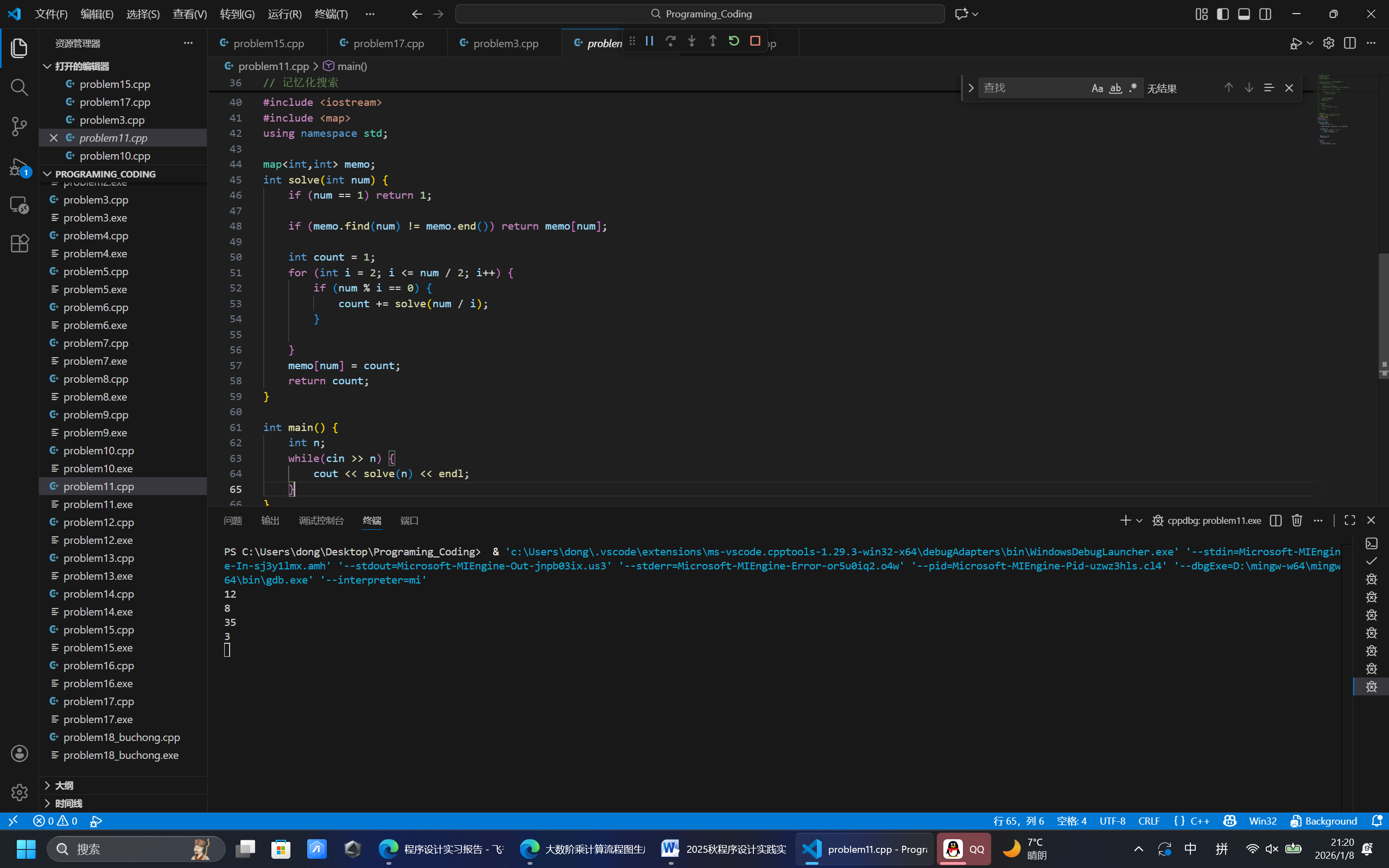The image size is (1389, 868).
Task: Switch to the problem17.cpp tab
Action: (x=389, y=43)
